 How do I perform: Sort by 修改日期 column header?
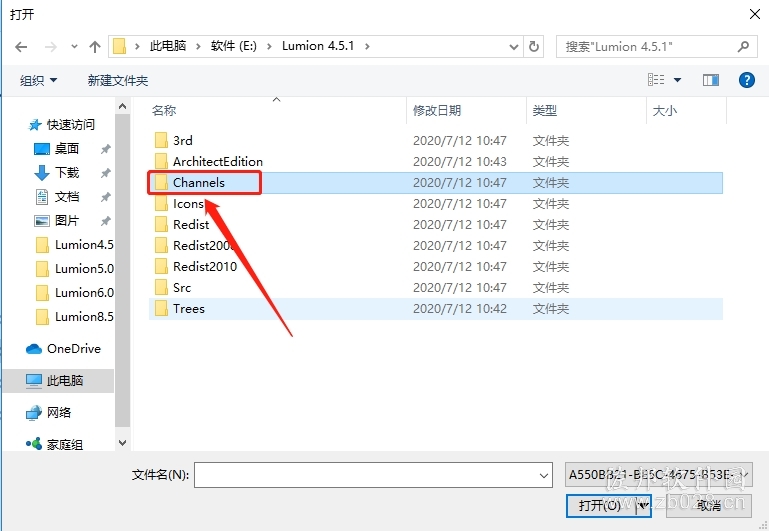[436, 110]
